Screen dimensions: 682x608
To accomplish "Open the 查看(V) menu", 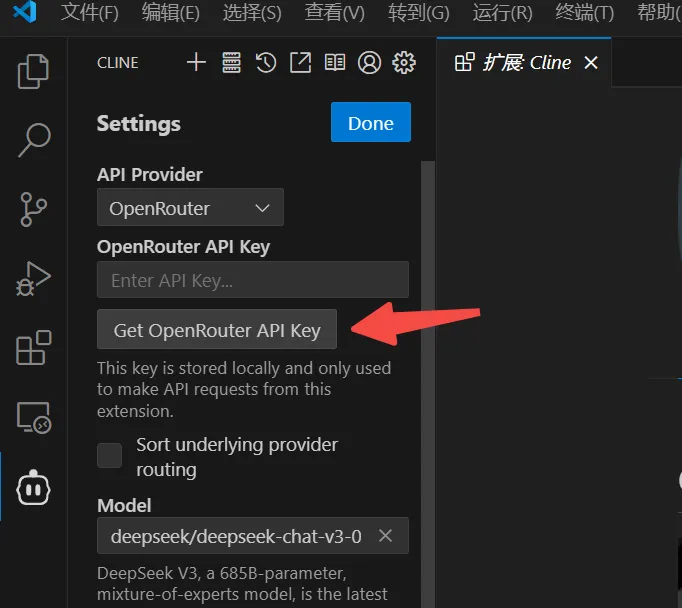I will click(334, 12).
